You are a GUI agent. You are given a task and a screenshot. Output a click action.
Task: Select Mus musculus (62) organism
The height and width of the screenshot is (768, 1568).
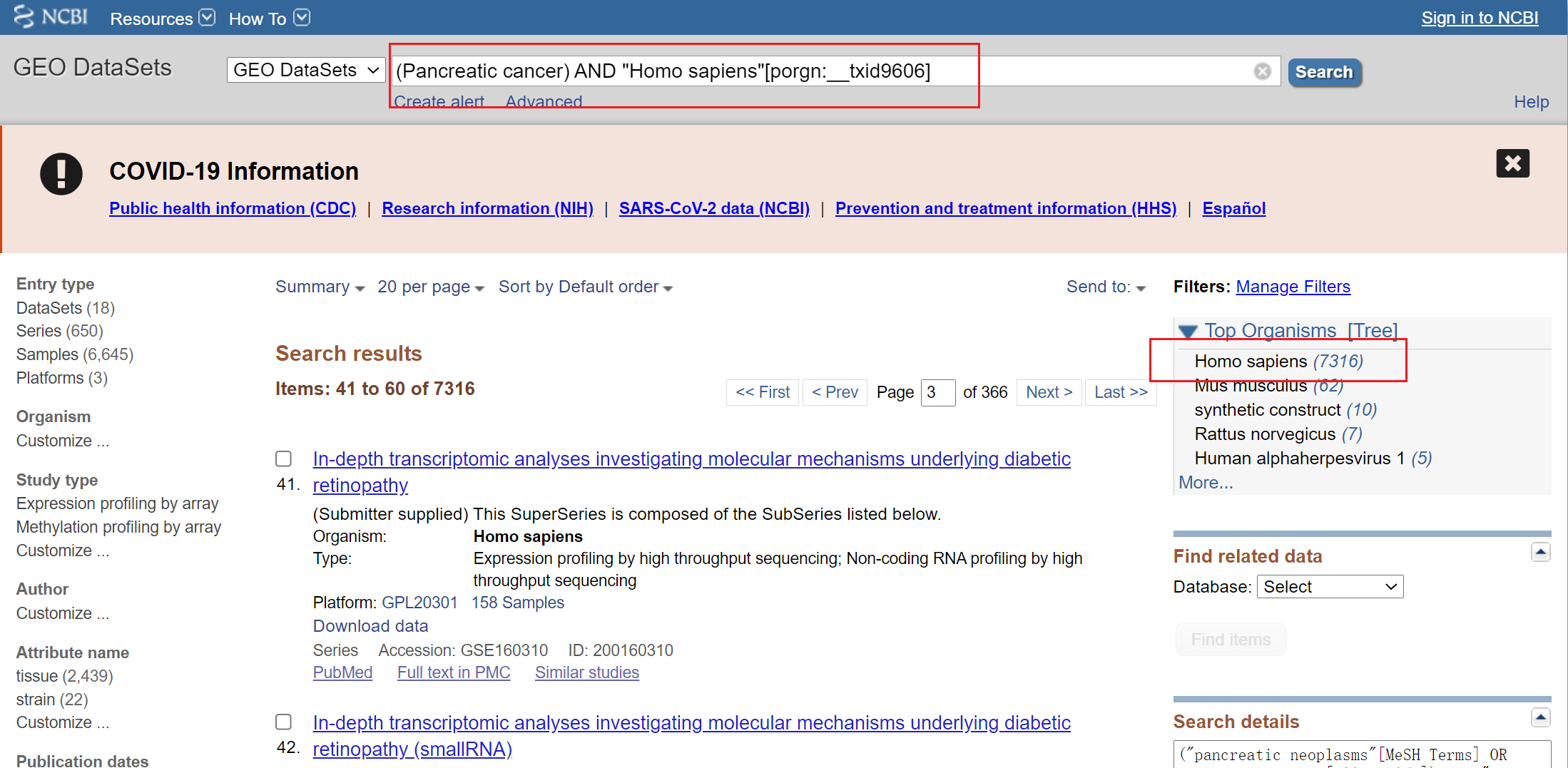[1269, 386]
